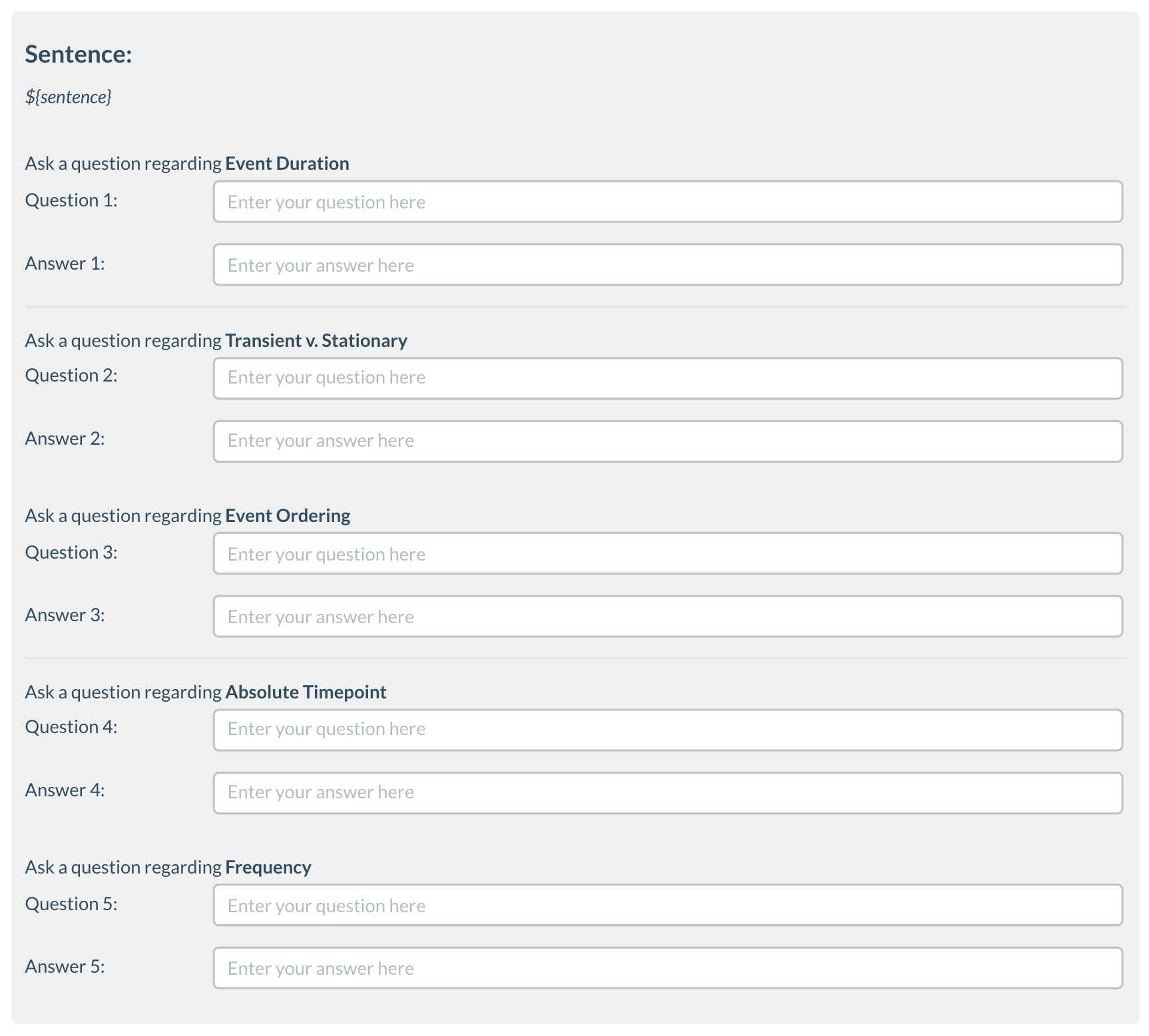Click the bold "Frequency" text
Image resolution: width=1149 pixels, height=1036 pixels.
[x=268, y=868]
